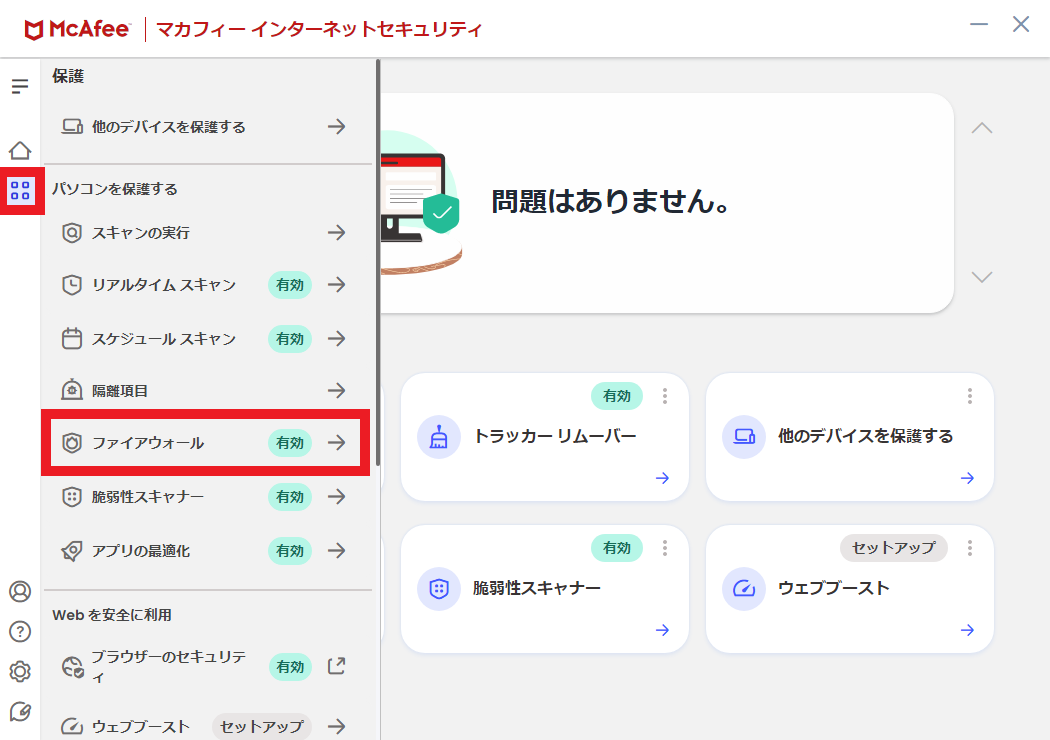Select スケジュール スキャン menu item
The width and height of the screenshot is (1050, 740).
pos(206,338)
